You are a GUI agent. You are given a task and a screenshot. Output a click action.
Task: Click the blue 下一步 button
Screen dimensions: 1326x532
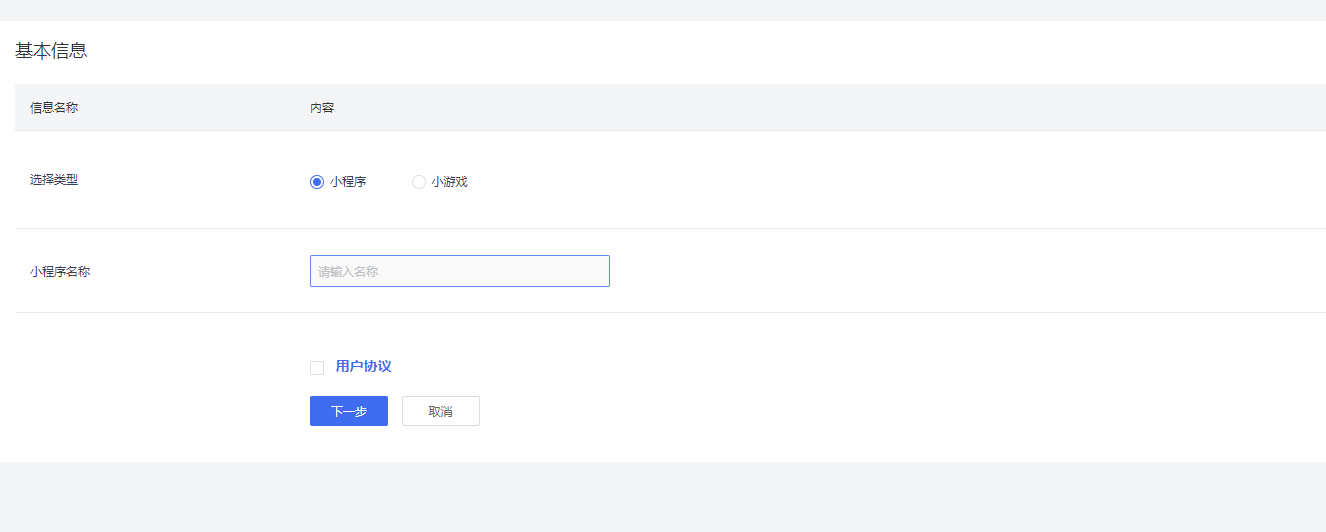tap(349, 411)
